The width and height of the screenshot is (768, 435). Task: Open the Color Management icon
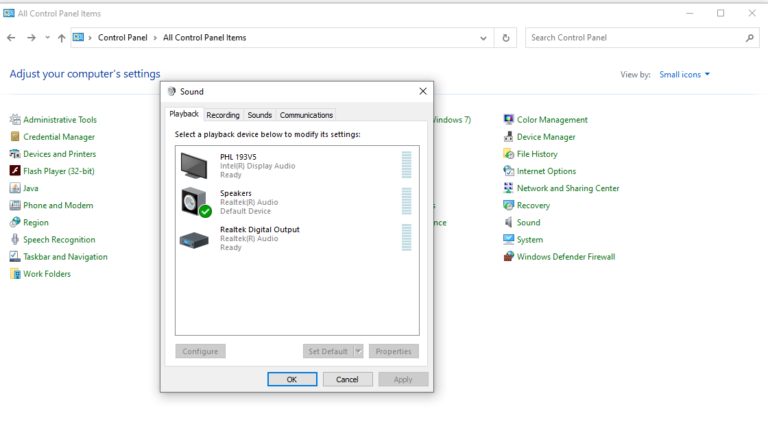coord(509,120)
